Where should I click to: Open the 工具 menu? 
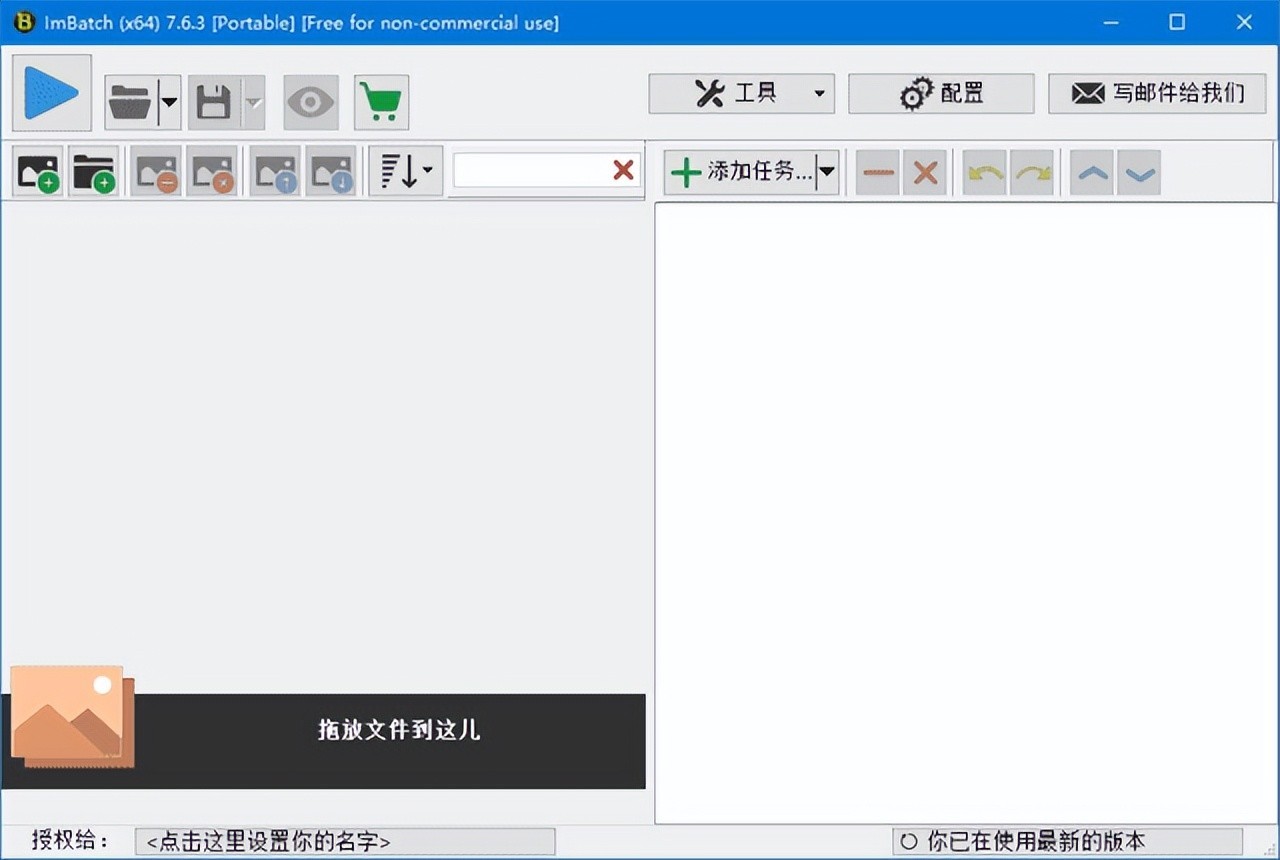741,93
